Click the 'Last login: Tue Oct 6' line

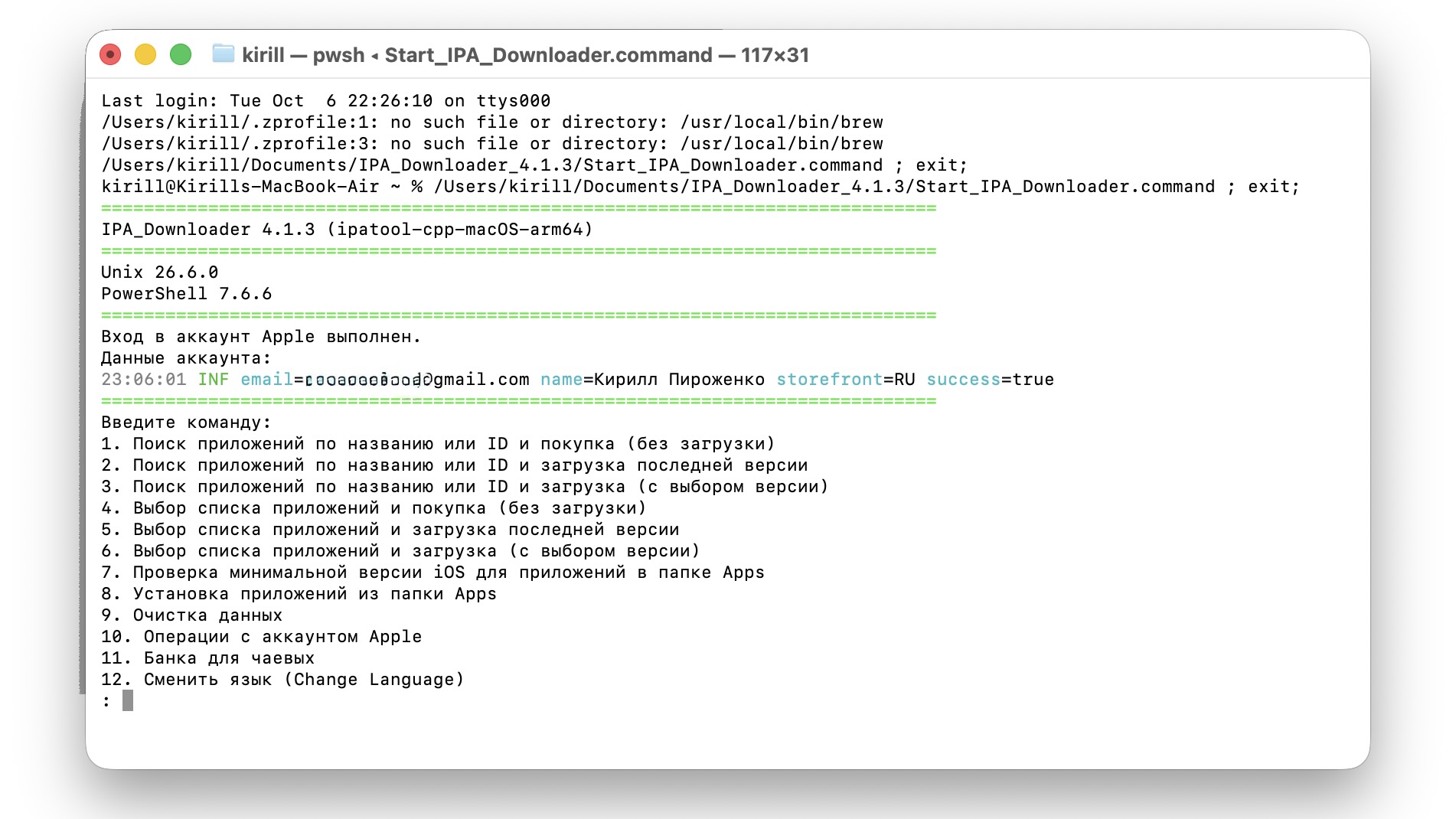[x=326, y=101]
